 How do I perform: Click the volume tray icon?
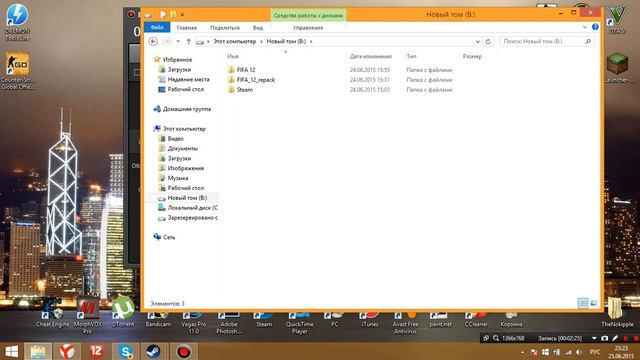pyautogui.click(x=578, y=352)
